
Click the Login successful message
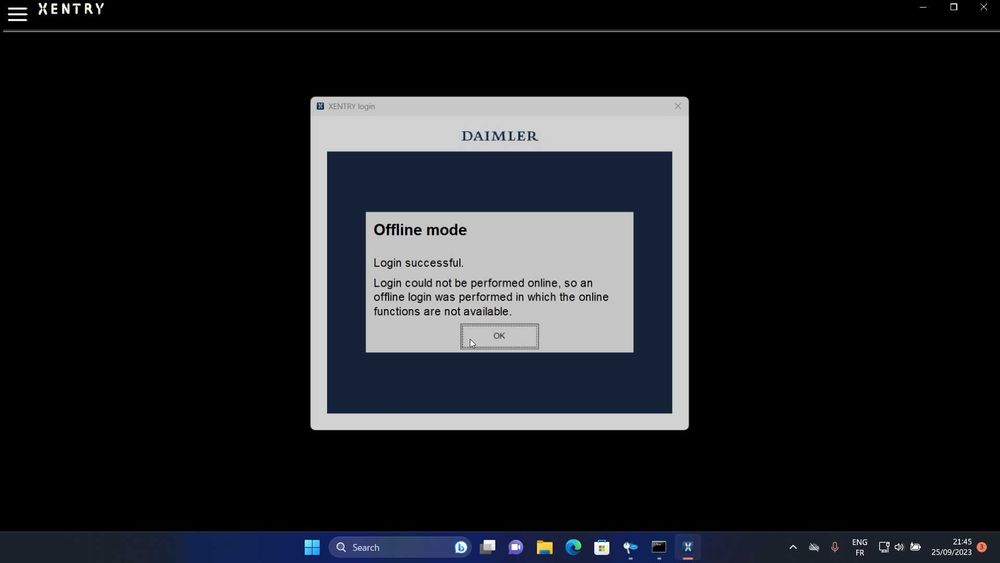418,263
